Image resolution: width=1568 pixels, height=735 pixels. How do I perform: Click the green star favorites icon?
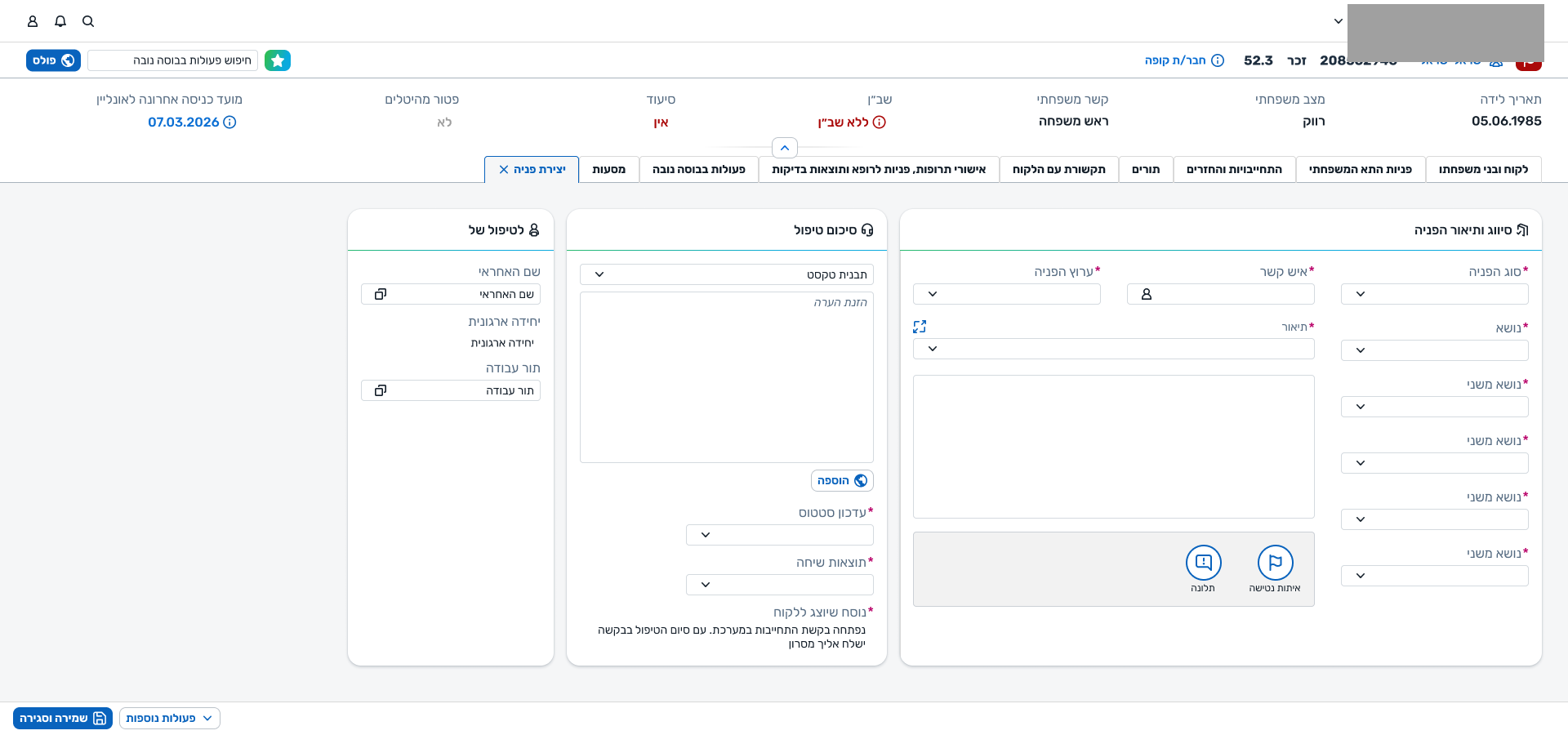[278, 60]
